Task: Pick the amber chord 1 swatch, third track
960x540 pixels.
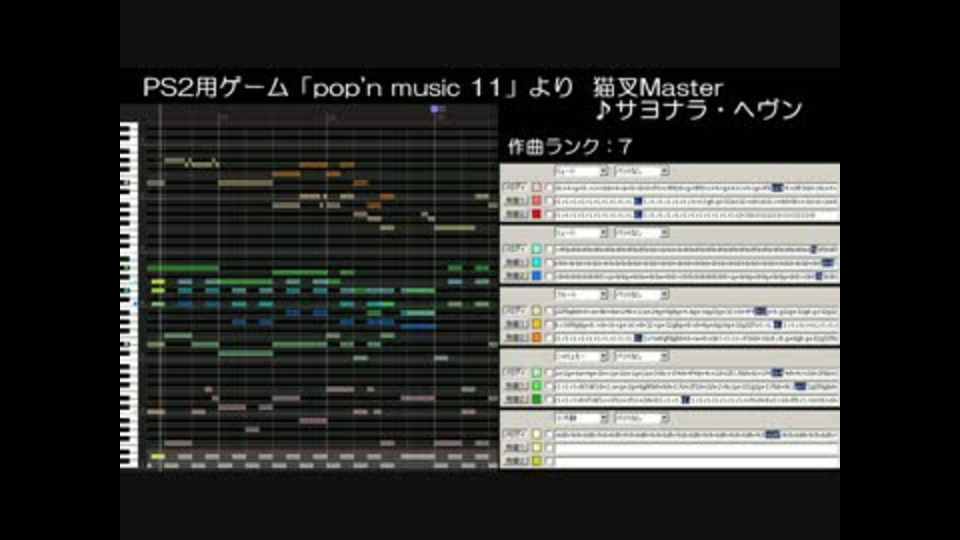Action: click(537, 324)
